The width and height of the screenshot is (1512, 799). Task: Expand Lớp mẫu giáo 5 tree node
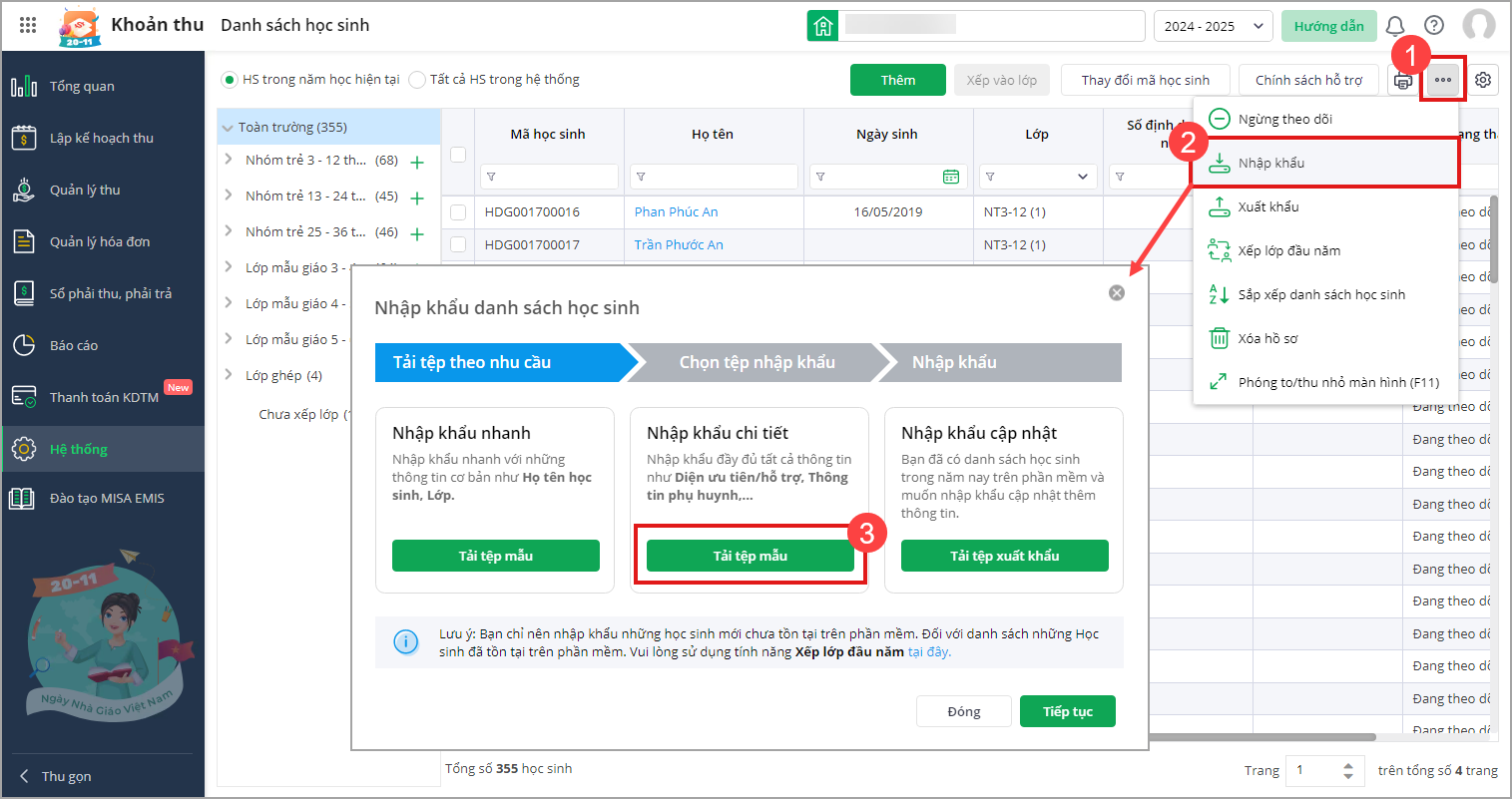point(229,339)
